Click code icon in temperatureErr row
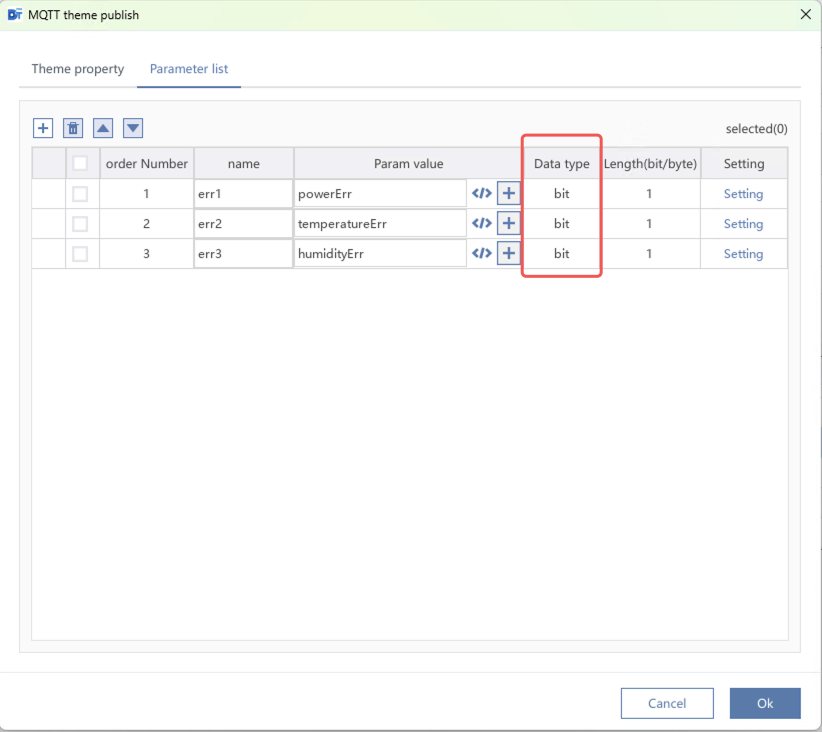This screenshot has height=732, width=822. 481,224
